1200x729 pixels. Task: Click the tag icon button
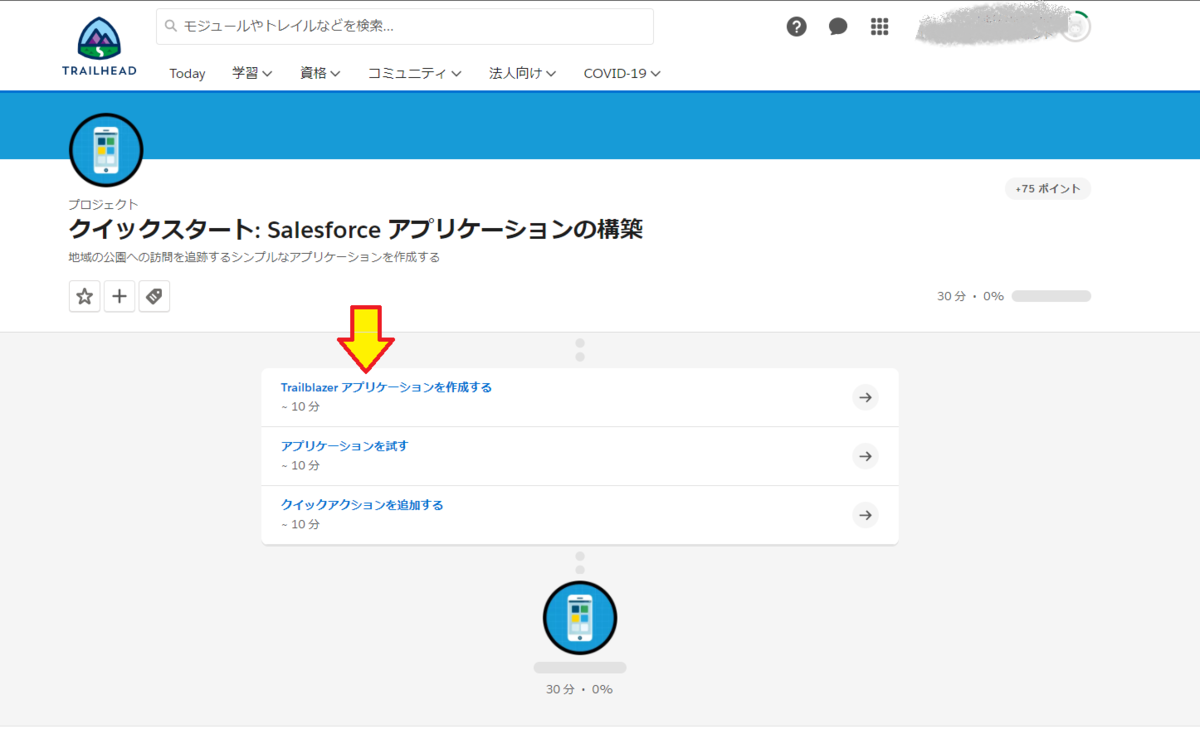pos(154,296)
